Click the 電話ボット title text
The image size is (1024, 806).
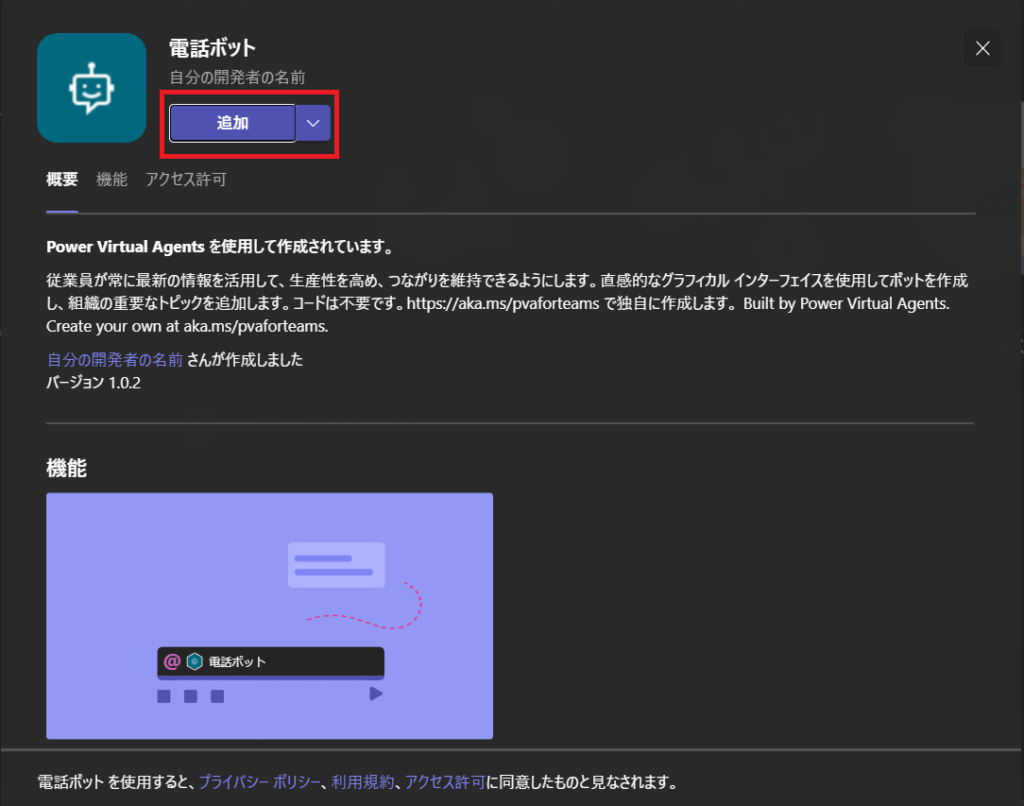tap(212, 48)
